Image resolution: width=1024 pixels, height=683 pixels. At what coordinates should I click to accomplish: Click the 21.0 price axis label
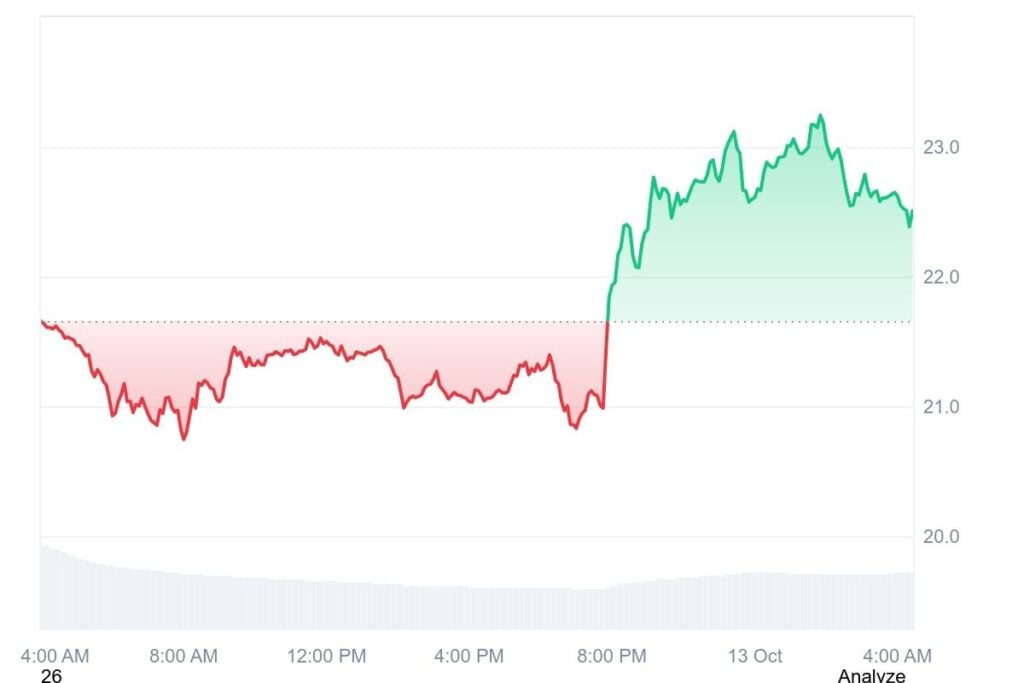(941, 407)
